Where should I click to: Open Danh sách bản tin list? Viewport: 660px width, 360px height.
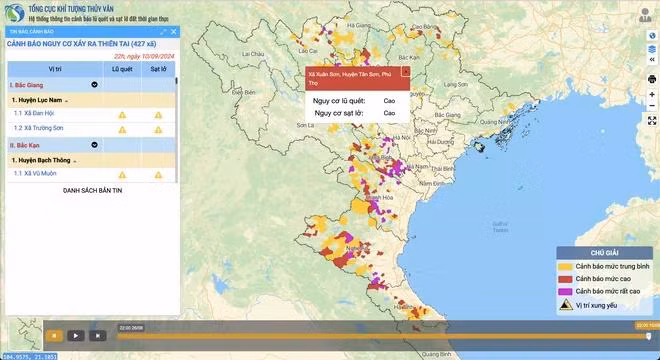tap(92, 190)
